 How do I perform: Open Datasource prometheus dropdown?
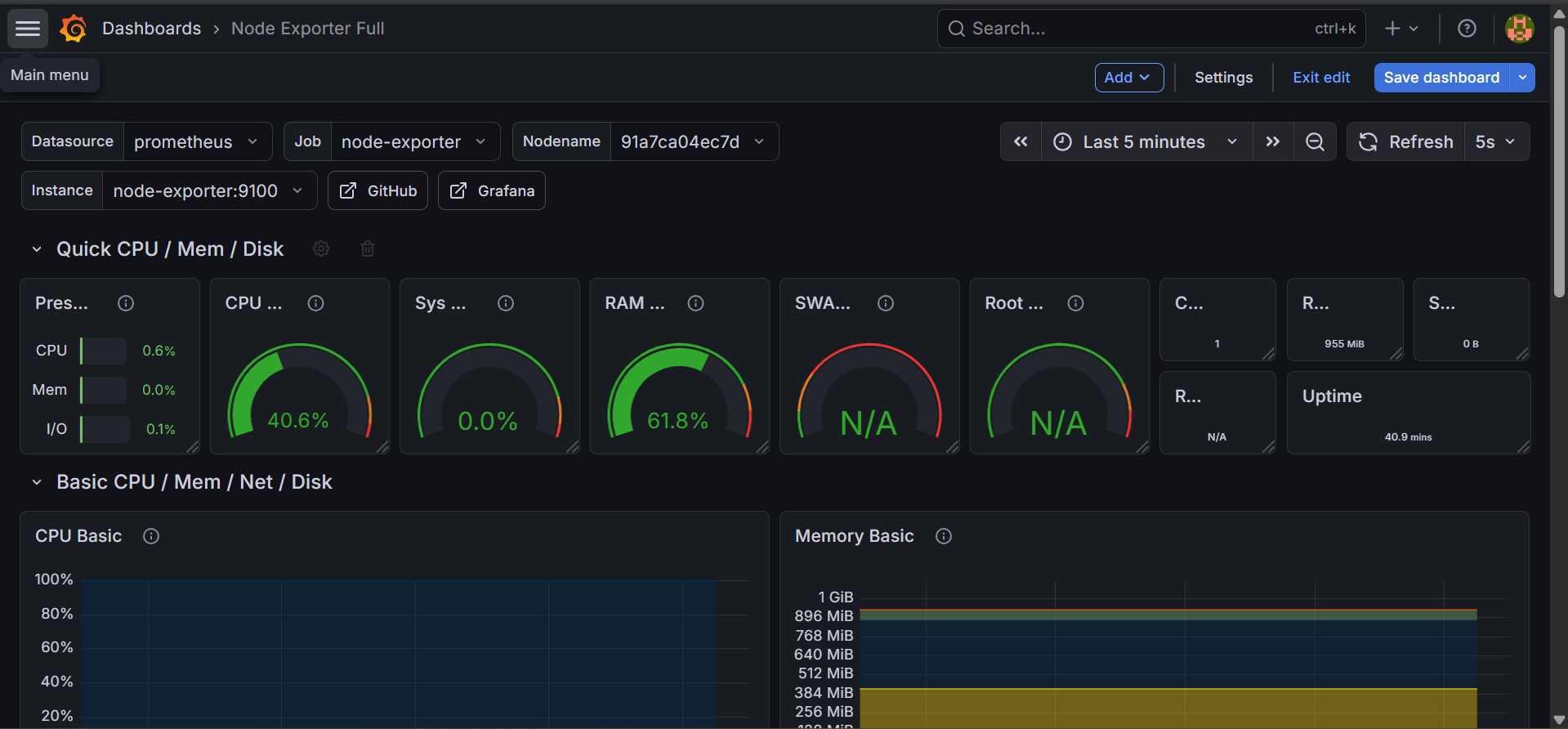(x=198, y=141)
